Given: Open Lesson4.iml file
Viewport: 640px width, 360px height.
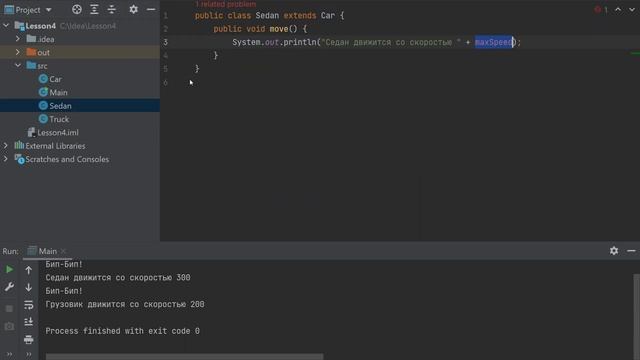Looking at the screenshot, I should [x=58, y=132].
